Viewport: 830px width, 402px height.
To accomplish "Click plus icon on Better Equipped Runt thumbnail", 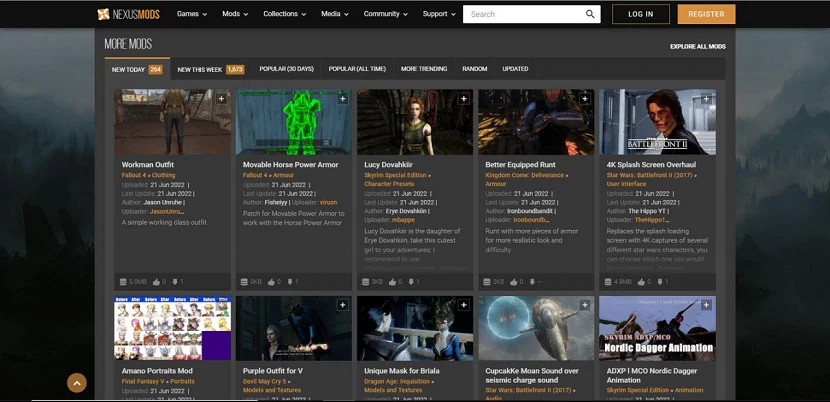I will coord(586,99).
